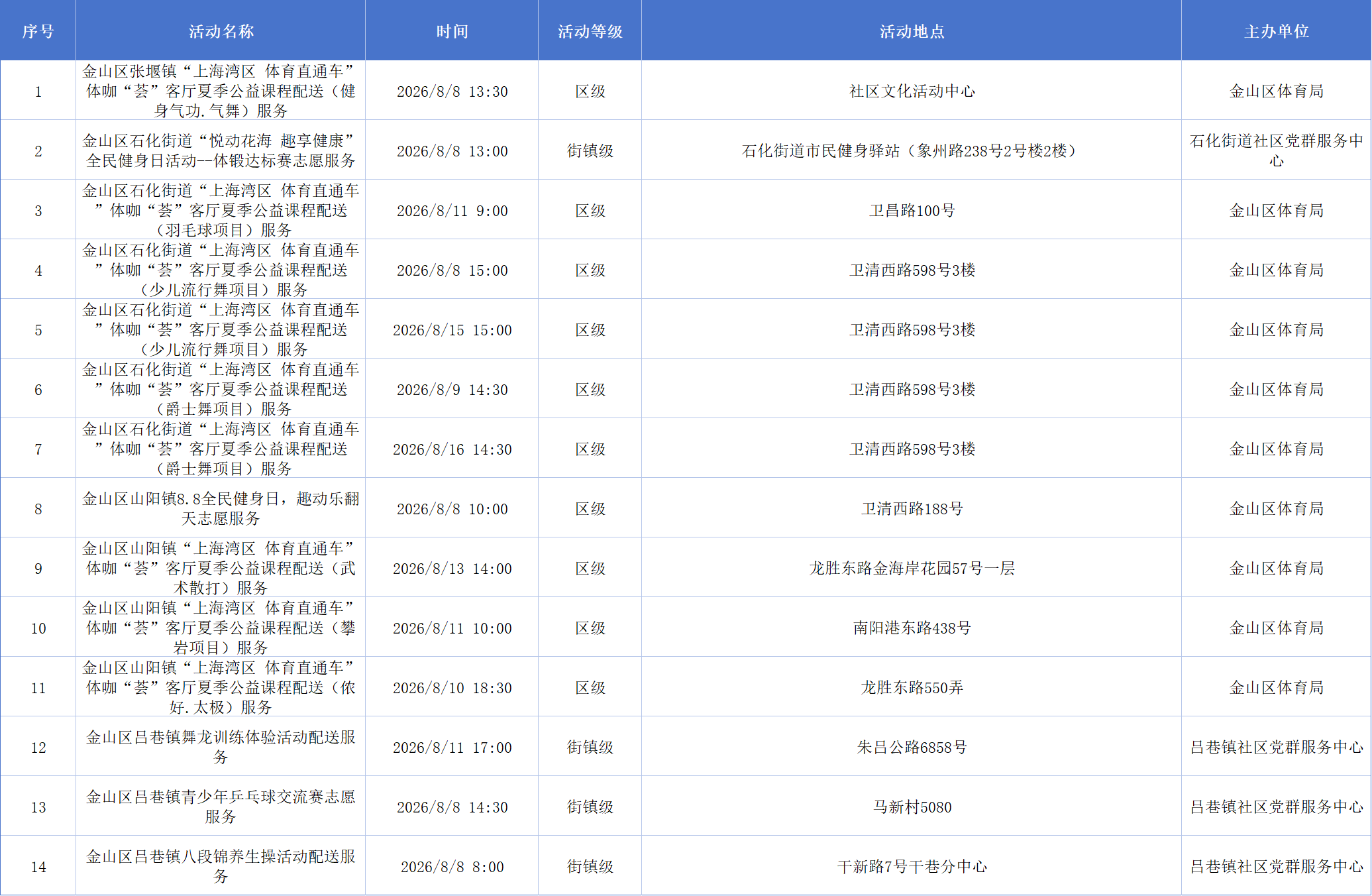Select location 石化街道市民健身驿站 cell

point(912,150)
